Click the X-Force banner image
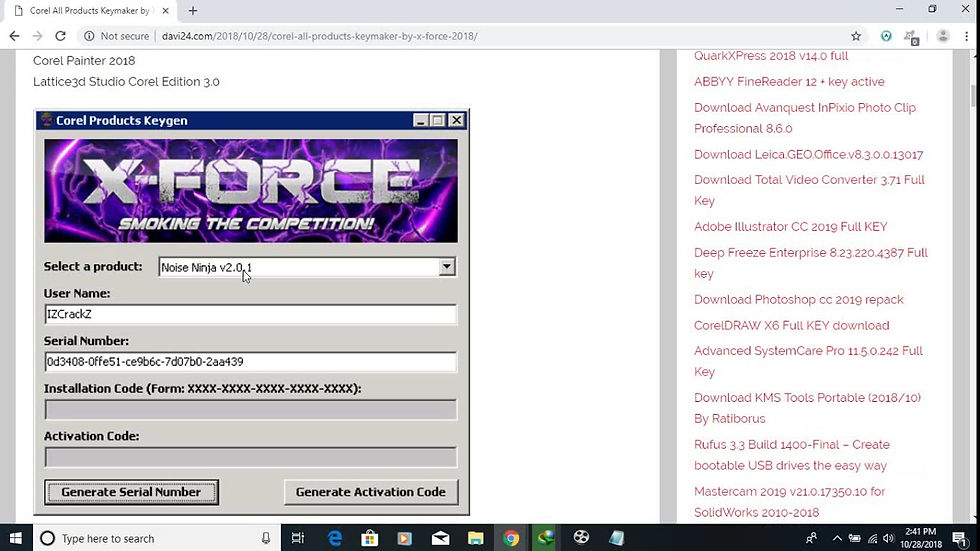The height and width of the screenshot is (551, 980). (x=251, y=191)
